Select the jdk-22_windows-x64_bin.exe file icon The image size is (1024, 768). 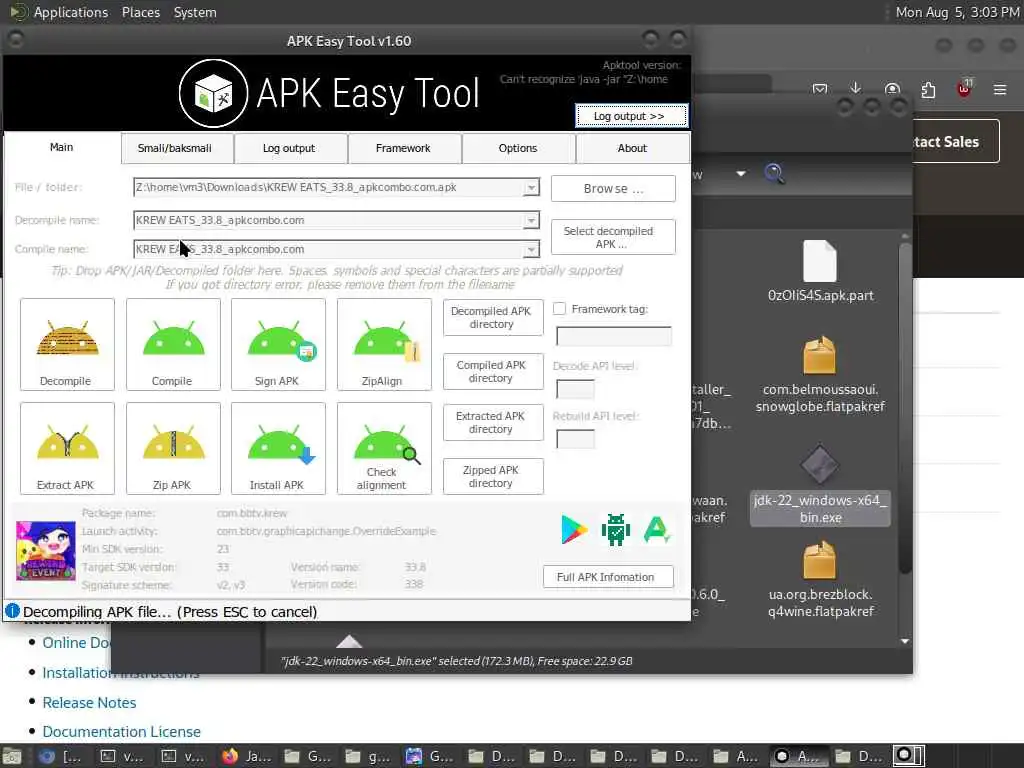tap(820, 465)
